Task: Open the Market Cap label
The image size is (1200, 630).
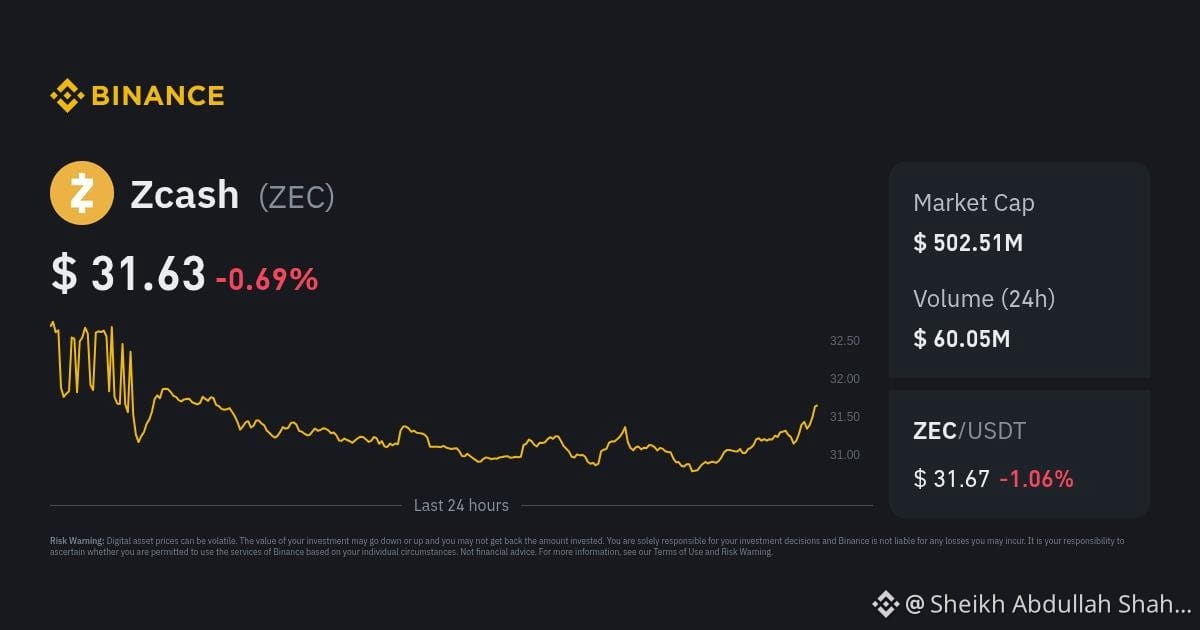Action: (x=974, y=203)
